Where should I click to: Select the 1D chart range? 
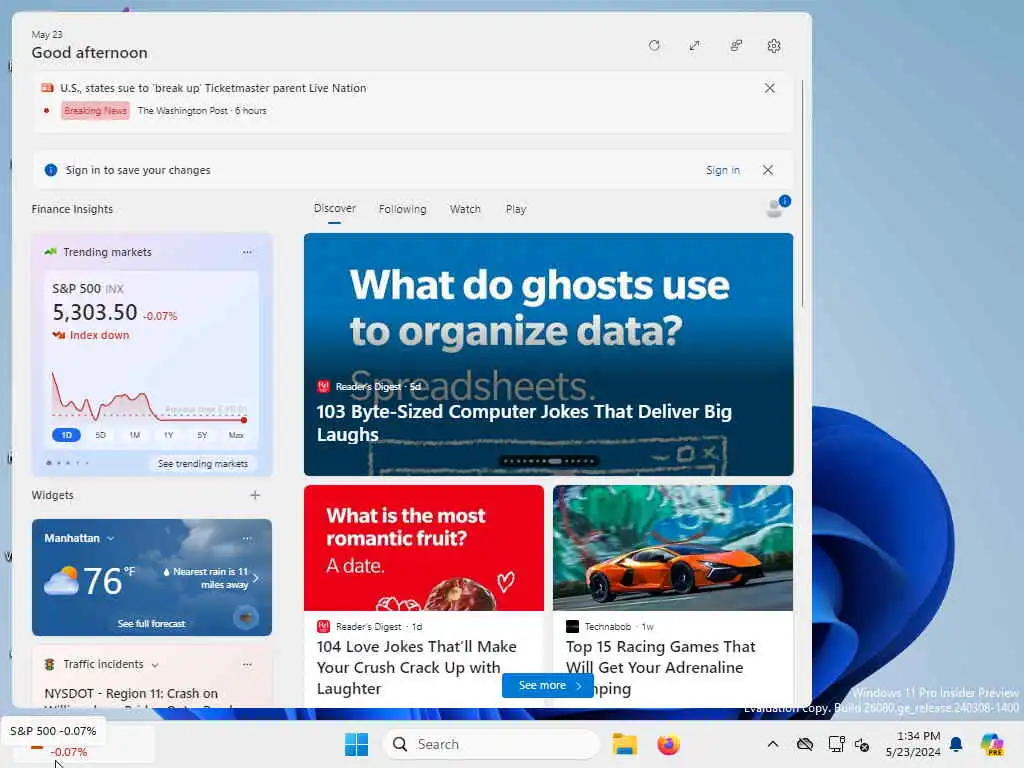click(66, 435)
